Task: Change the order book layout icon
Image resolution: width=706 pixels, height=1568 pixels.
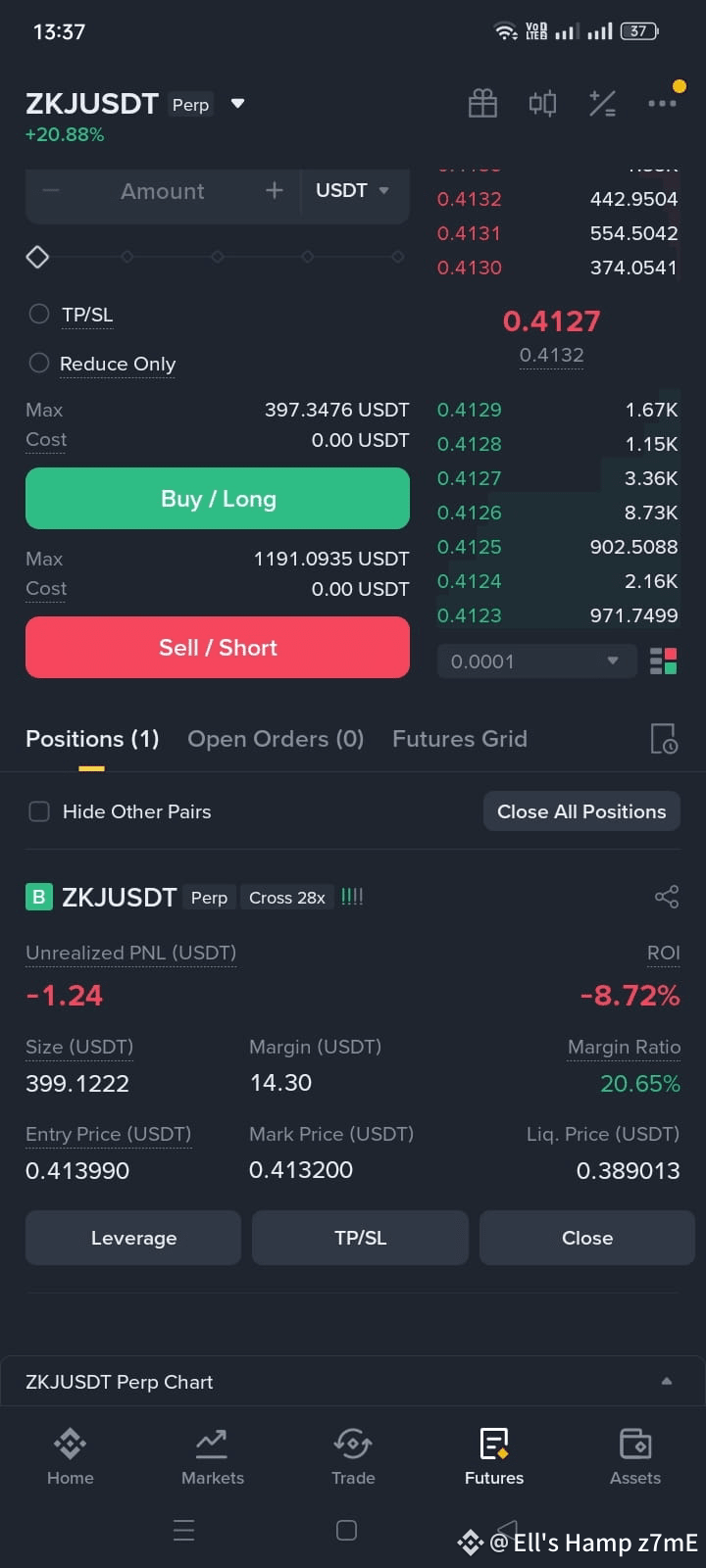Action: (x=664, y=661)
